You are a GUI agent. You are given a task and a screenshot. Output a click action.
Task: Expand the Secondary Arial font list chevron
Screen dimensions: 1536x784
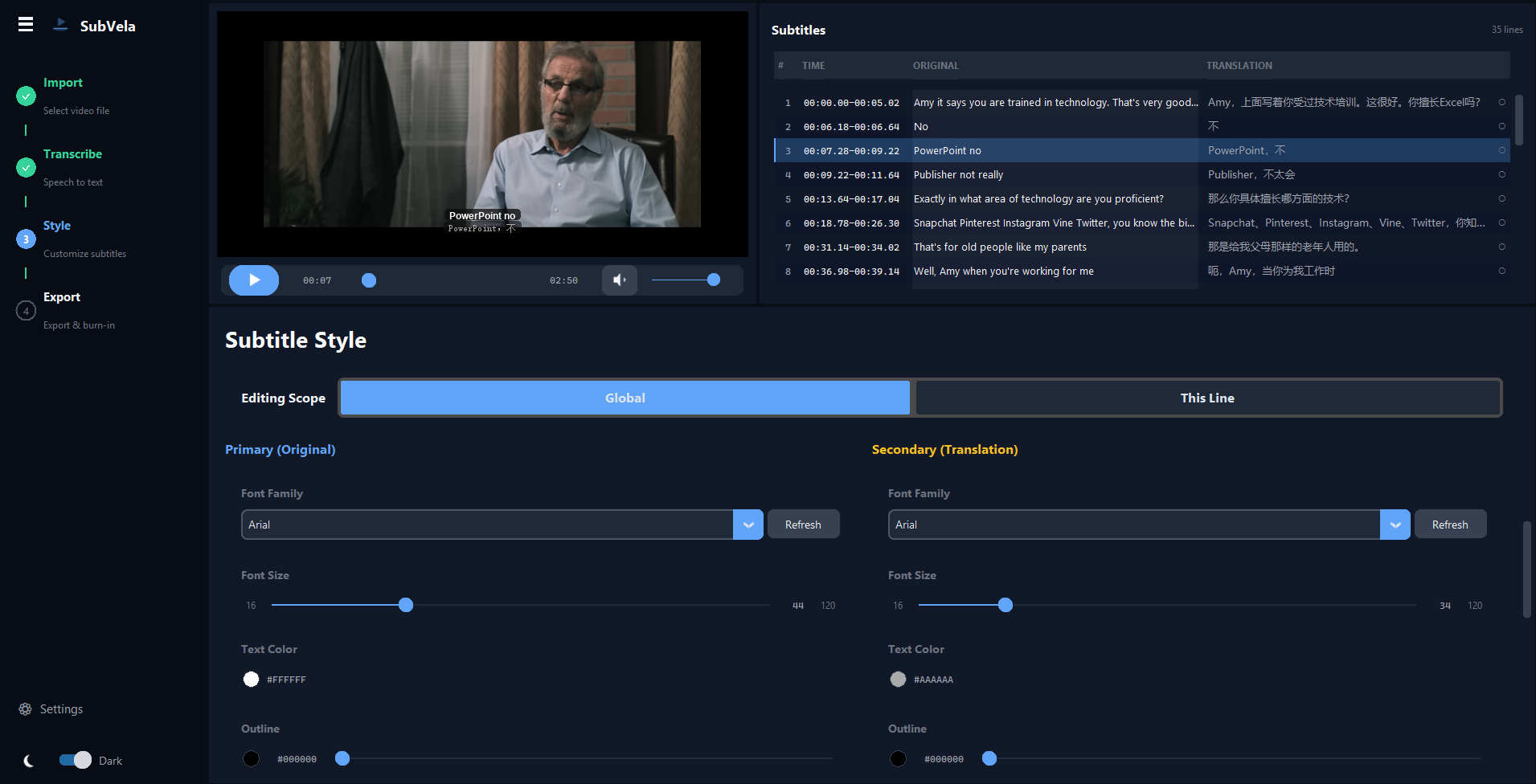[x=1395, y=524]
